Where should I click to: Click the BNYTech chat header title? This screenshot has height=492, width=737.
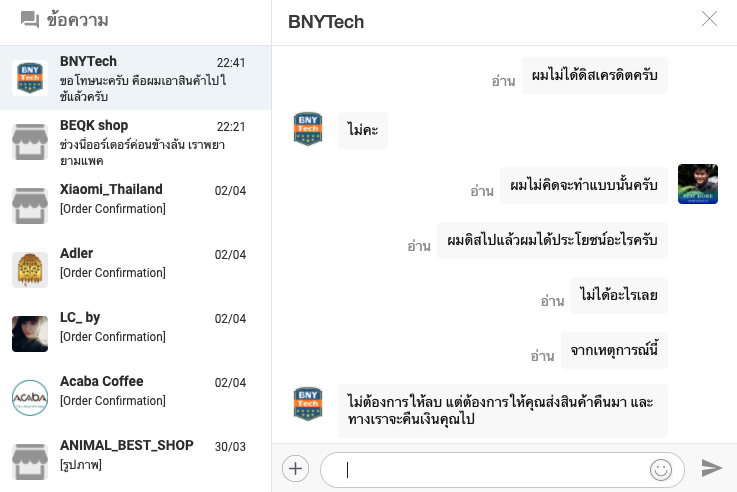coord(326,22)
